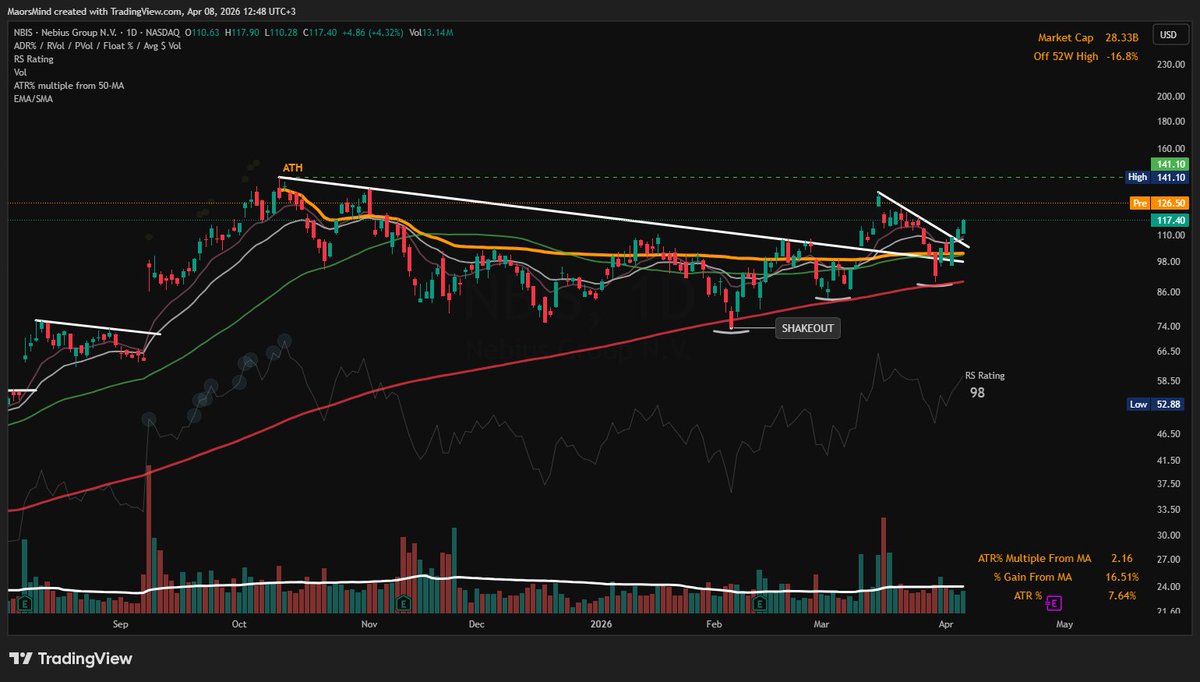Viewport: 1200px width, 682px height.
Task: Click the 180.00 price axis label
Action: [x=1170, y=123]
